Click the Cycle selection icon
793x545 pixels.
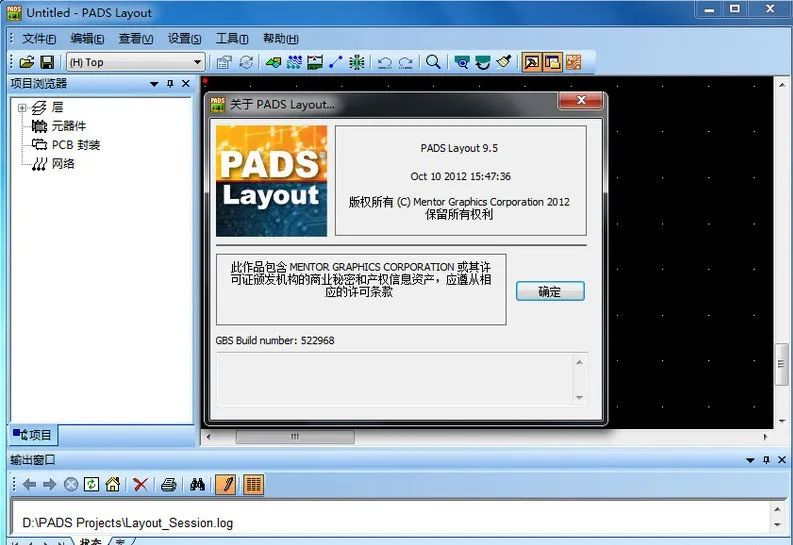coord(246,63)
